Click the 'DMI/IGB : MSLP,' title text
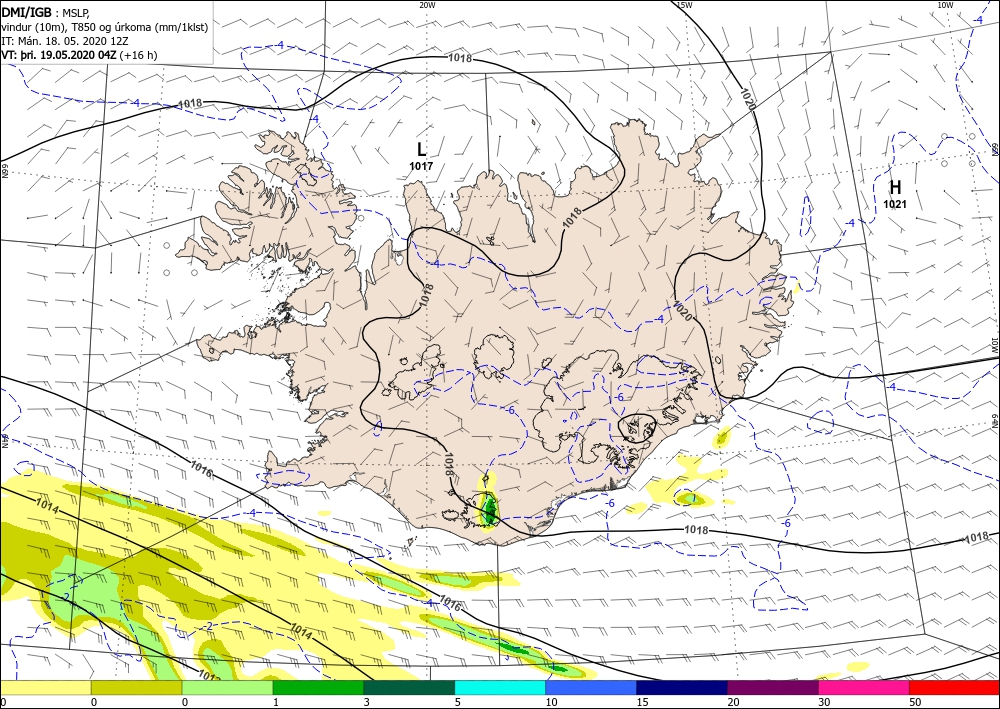Image resolution: width=1000 pixels, height=709 pixels. (45, 12)
